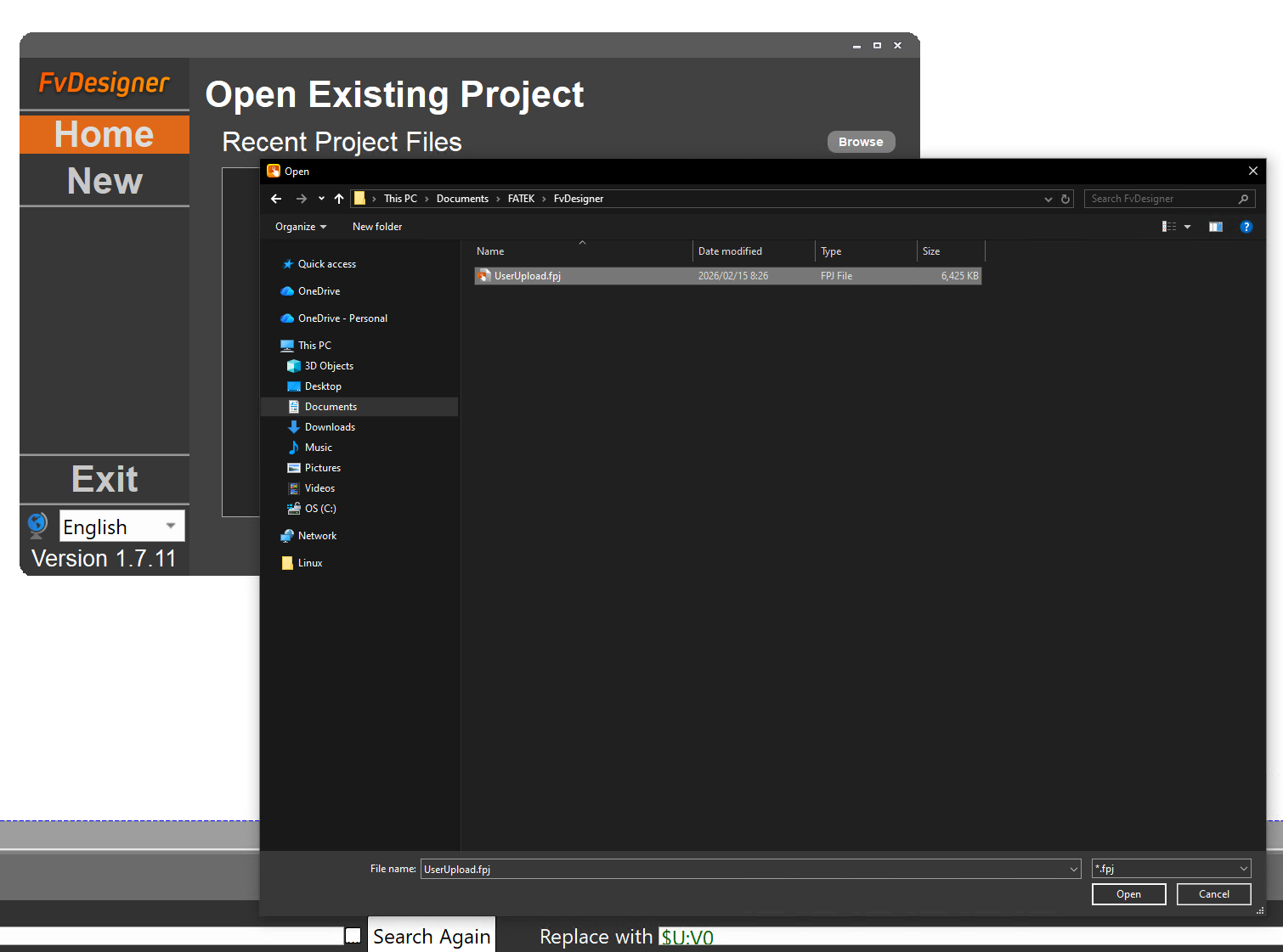Click the Up one level arrow
Image resolution: width=1283 pixels, height=952 pixels.
[339, 199]
